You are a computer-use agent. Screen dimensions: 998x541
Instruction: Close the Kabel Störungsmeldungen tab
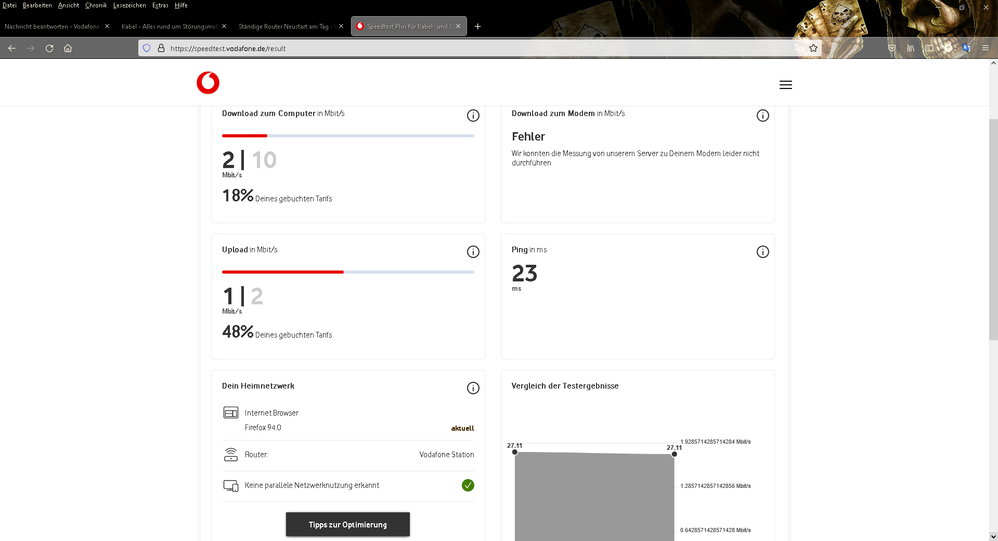click(224, 26)
